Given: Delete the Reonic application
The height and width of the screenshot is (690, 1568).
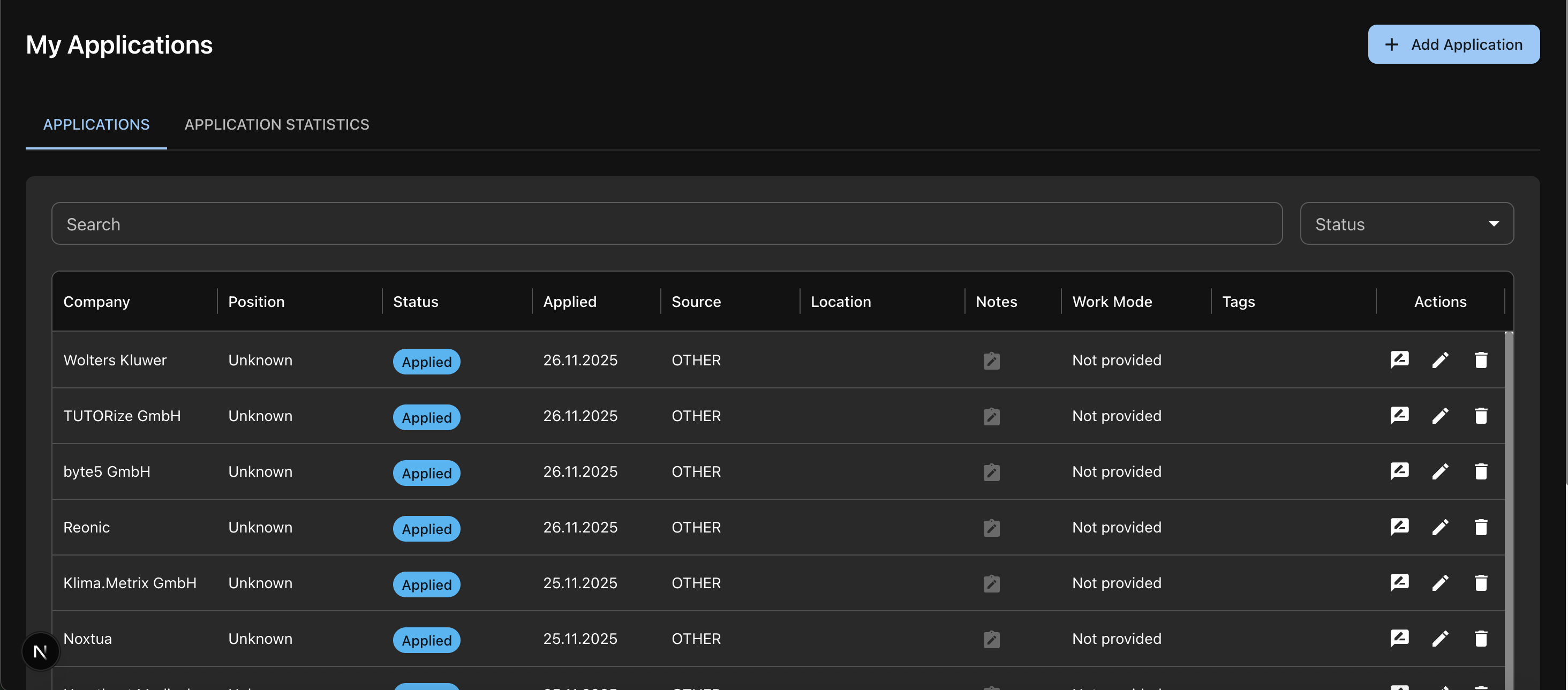Looking at the screenshot, I should point(1481,527).
